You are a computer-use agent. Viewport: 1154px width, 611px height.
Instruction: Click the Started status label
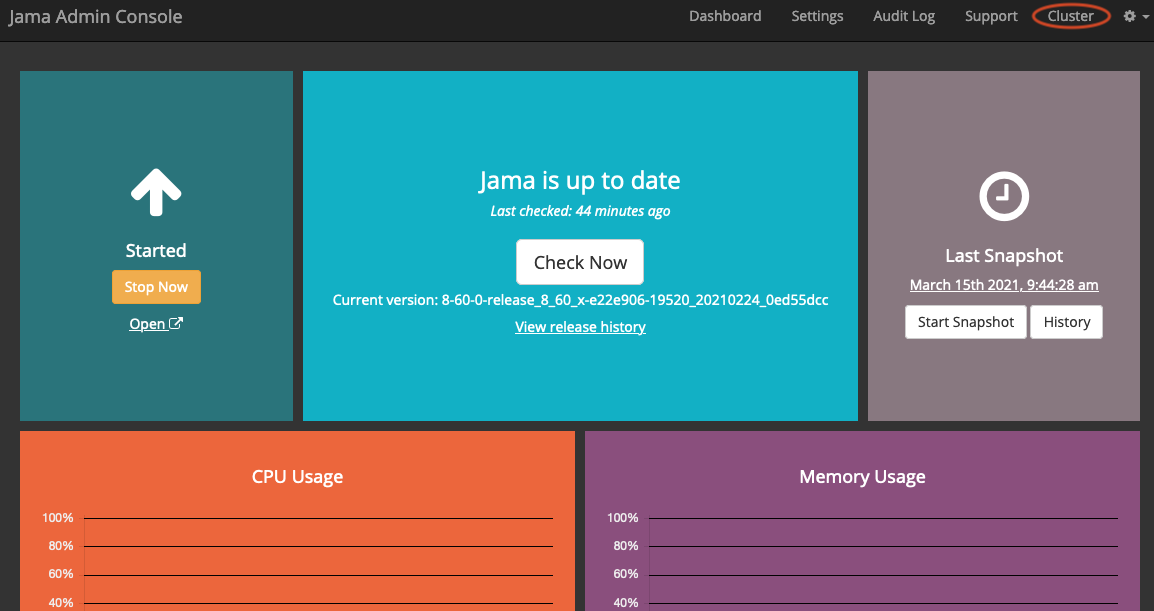156,250
